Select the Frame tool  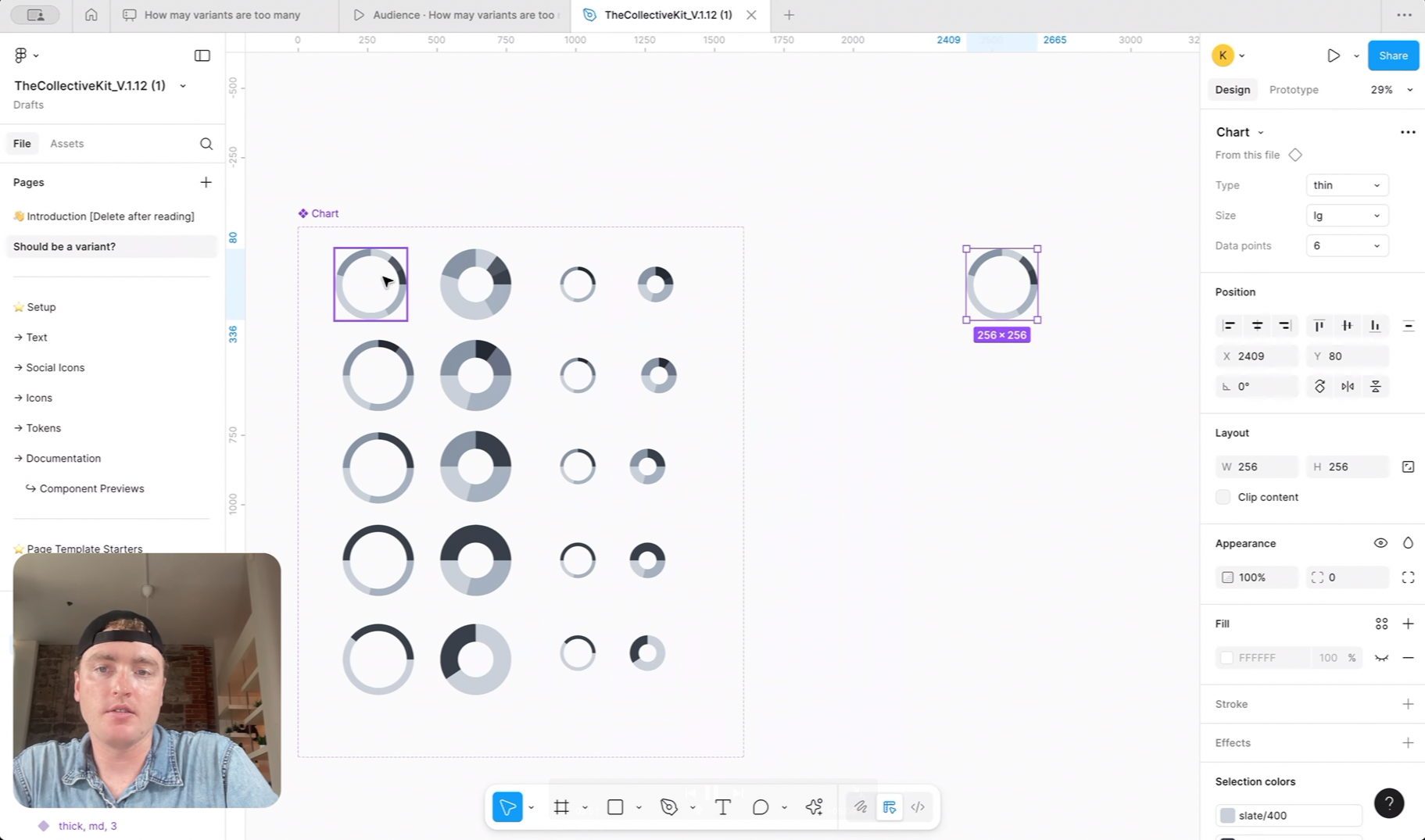(x=561, y=807)
